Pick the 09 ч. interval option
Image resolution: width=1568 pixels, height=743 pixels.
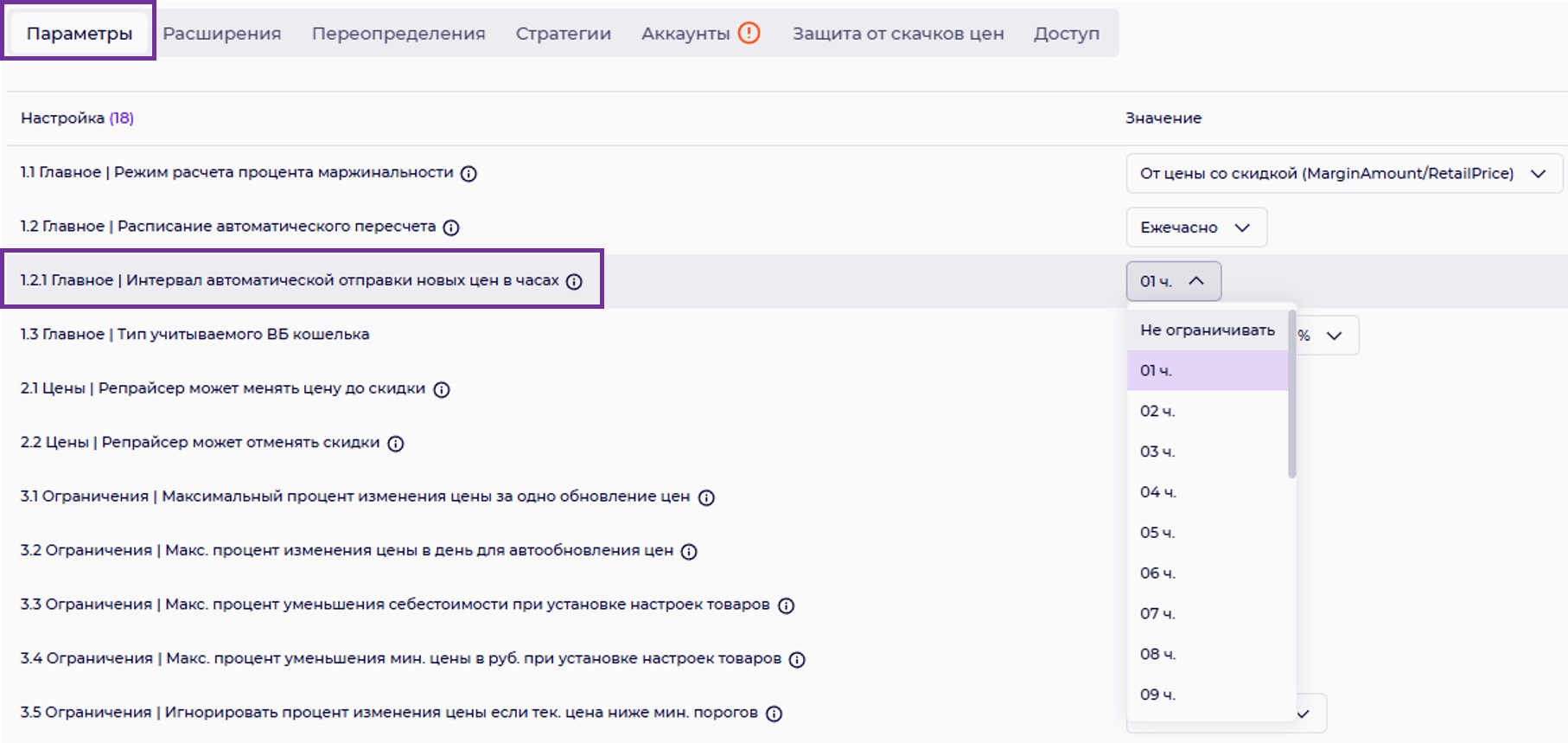coord(1157,695)
